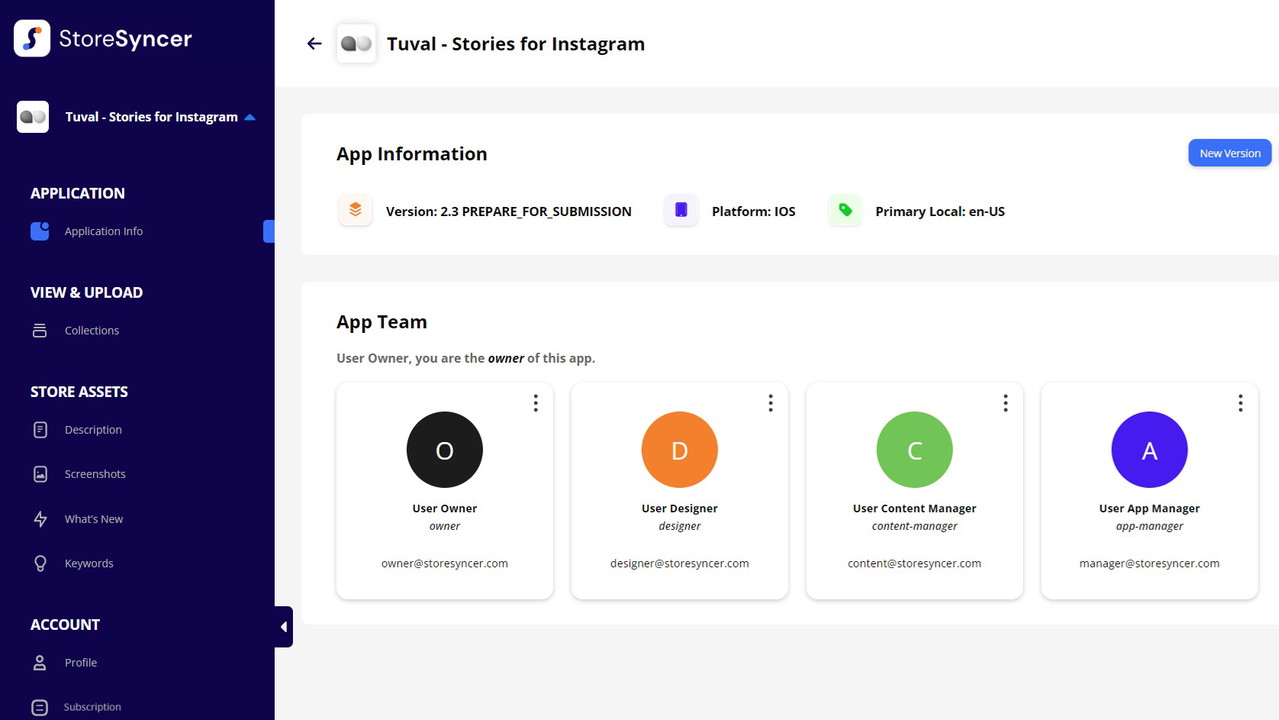Click the Profile person icon
The width and height of the screenshot is (1279, 720).
click(40, 662)
